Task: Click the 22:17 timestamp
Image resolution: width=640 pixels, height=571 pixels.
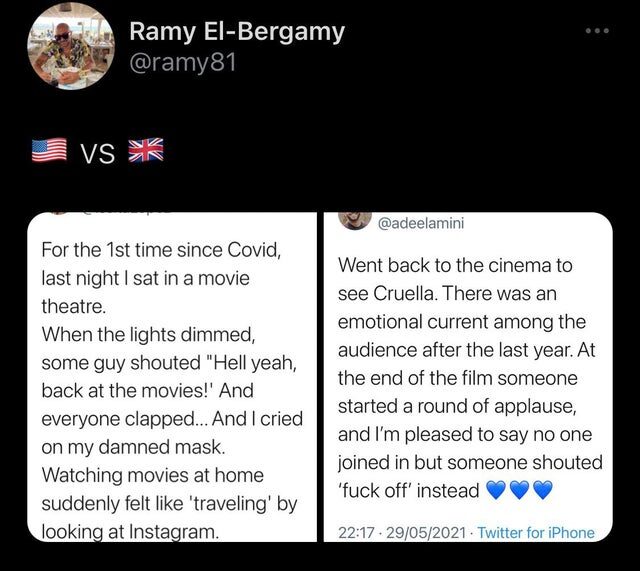Action: 356,533
